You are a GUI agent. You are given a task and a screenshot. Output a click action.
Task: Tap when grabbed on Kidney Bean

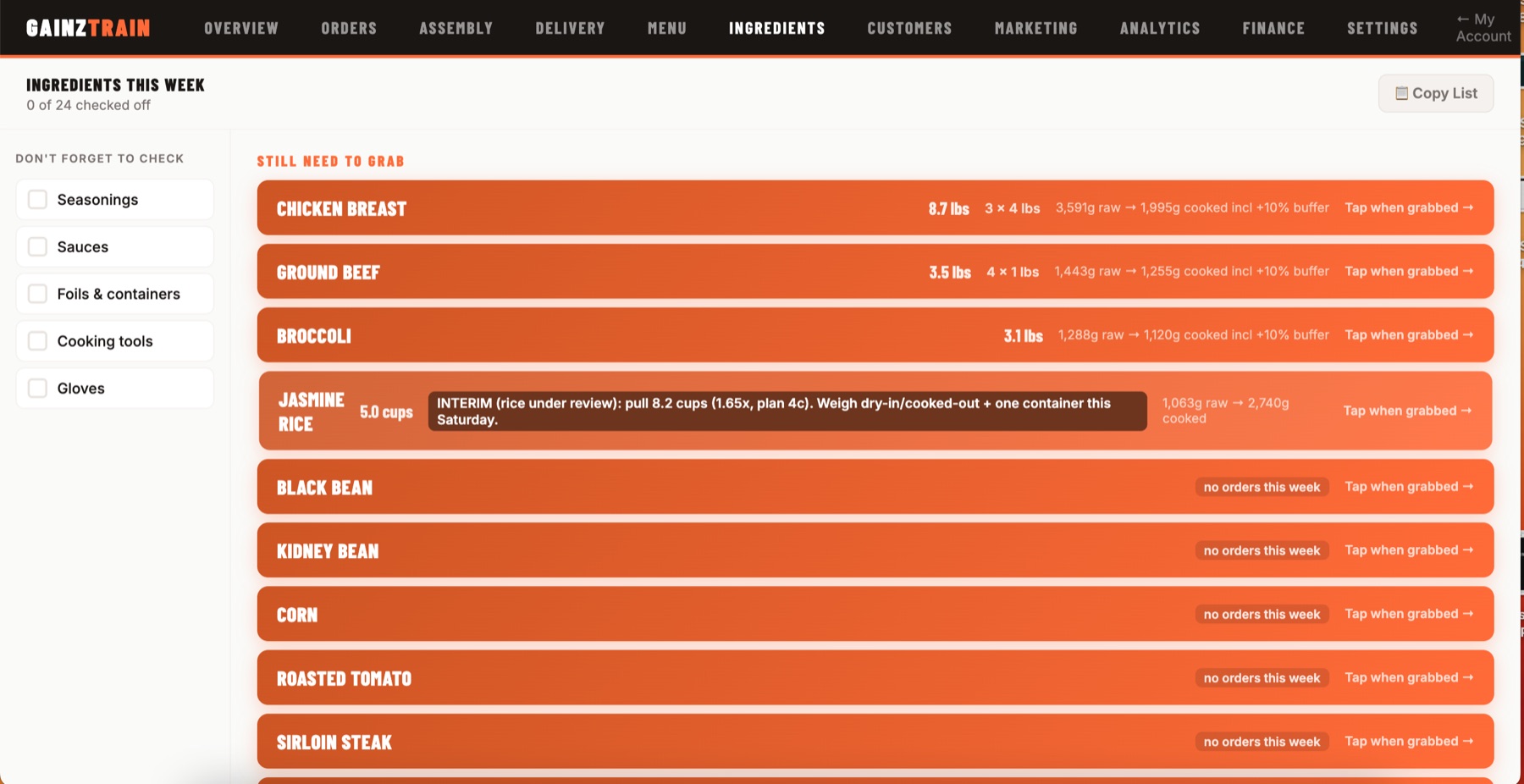pos(1409,549)
